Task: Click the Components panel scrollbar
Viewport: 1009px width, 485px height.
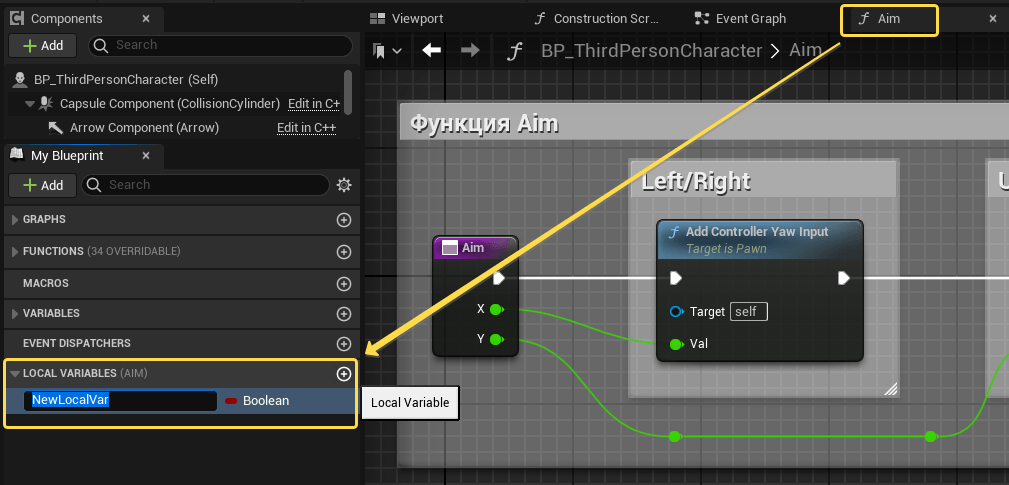Action: pos(348,92)
